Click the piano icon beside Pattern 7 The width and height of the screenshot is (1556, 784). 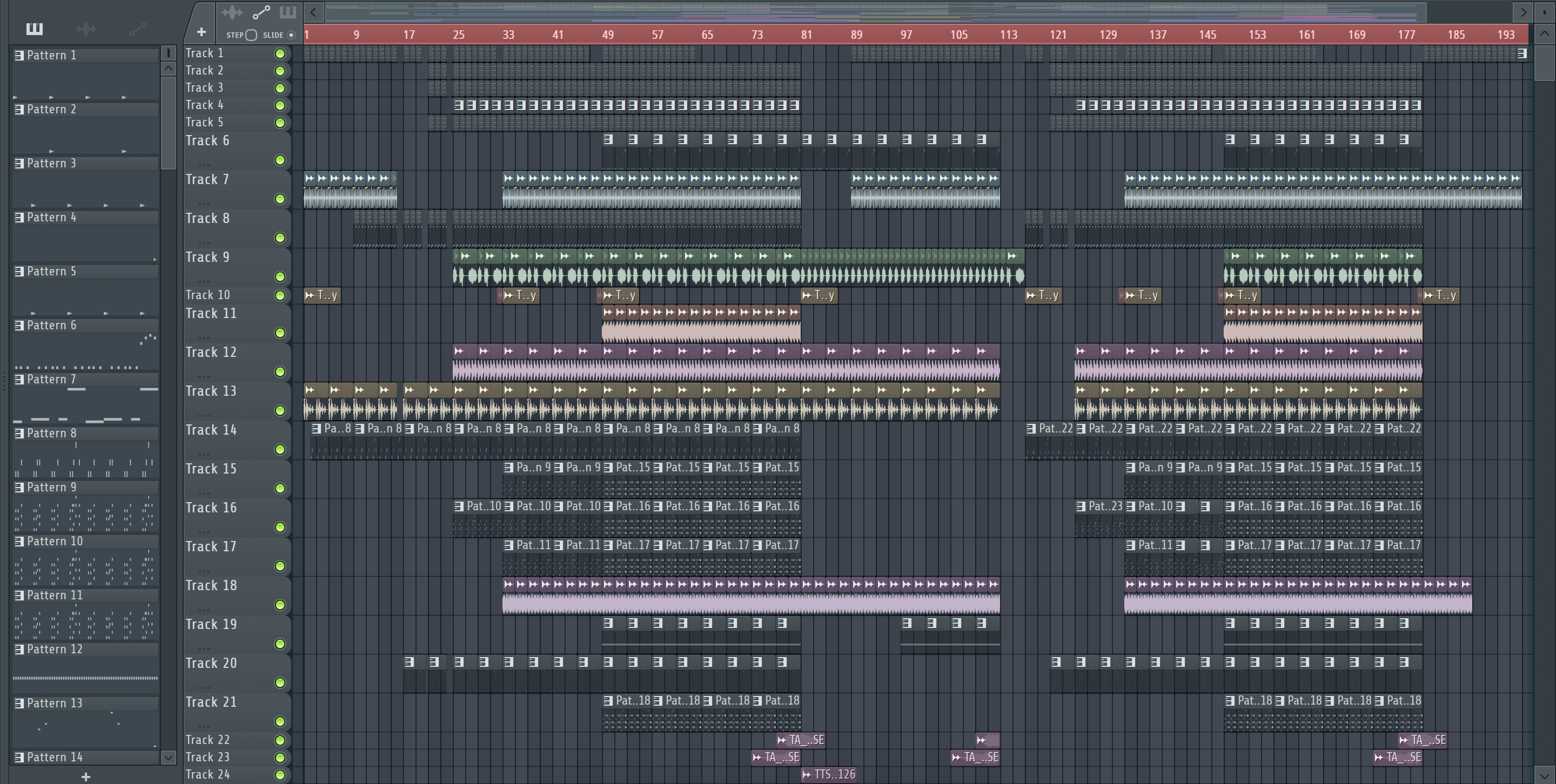coord(19,380)
